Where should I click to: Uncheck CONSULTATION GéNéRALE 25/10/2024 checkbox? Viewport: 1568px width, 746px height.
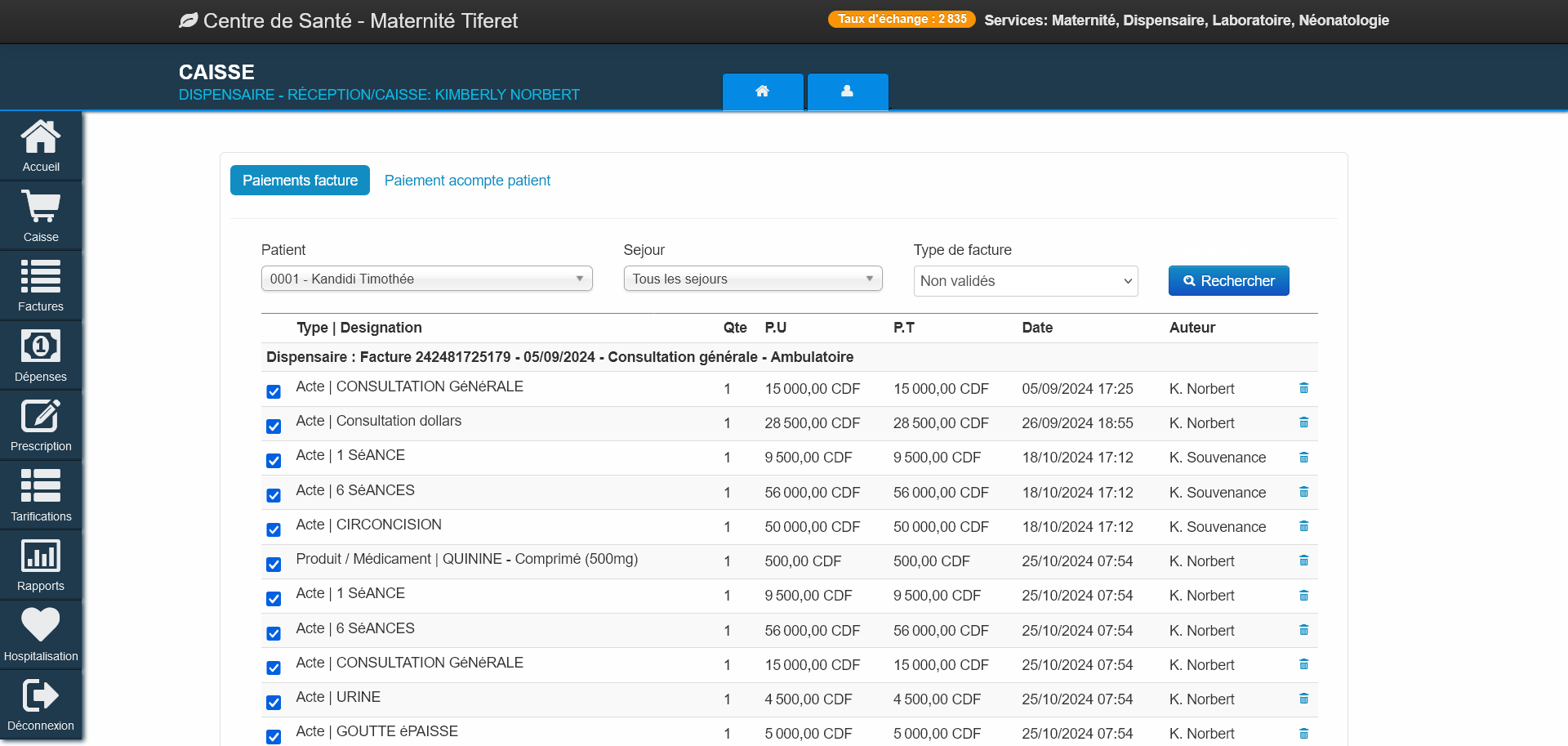click(274, 668)
